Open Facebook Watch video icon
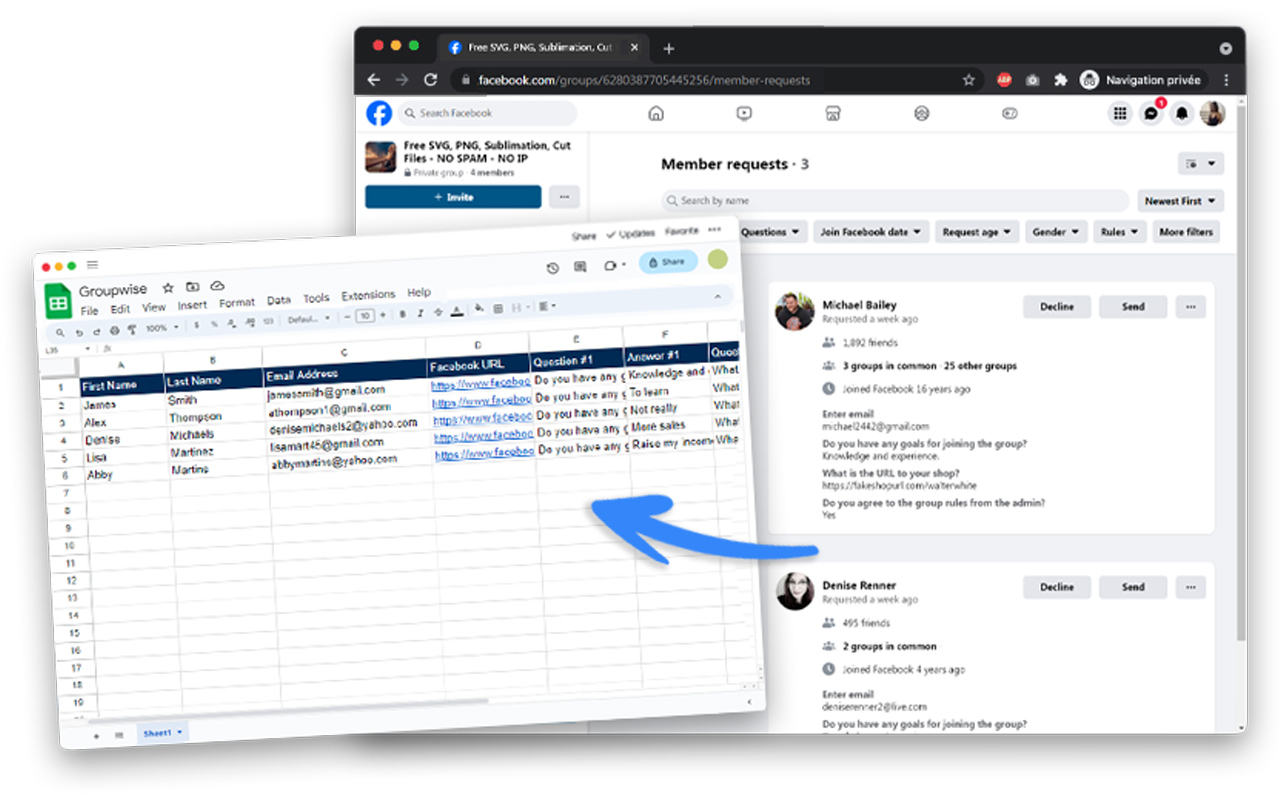The height and width of the screenshot is (800, 1280). [744, 113]
